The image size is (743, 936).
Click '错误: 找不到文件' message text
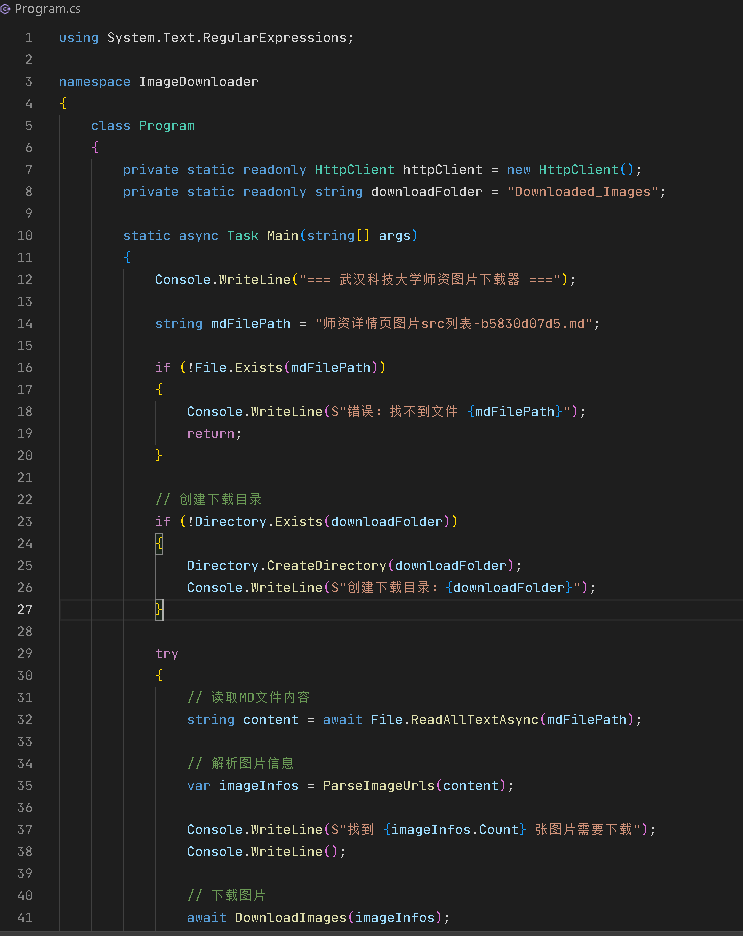(403, 411)
